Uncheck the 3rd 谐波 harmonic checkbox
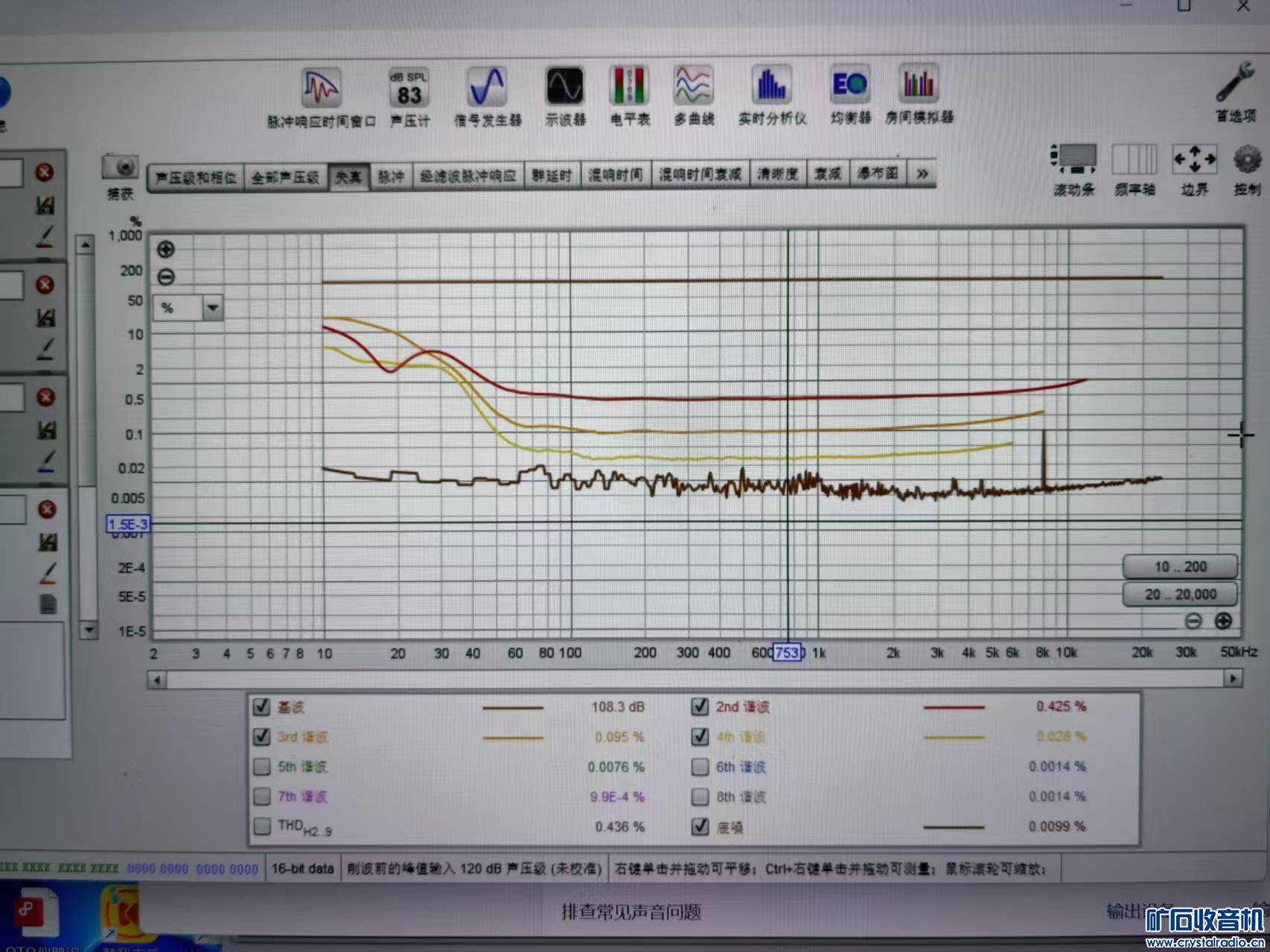Image resolution: width=1270 pixels, height=952 pixels. [x=261, y=736]
